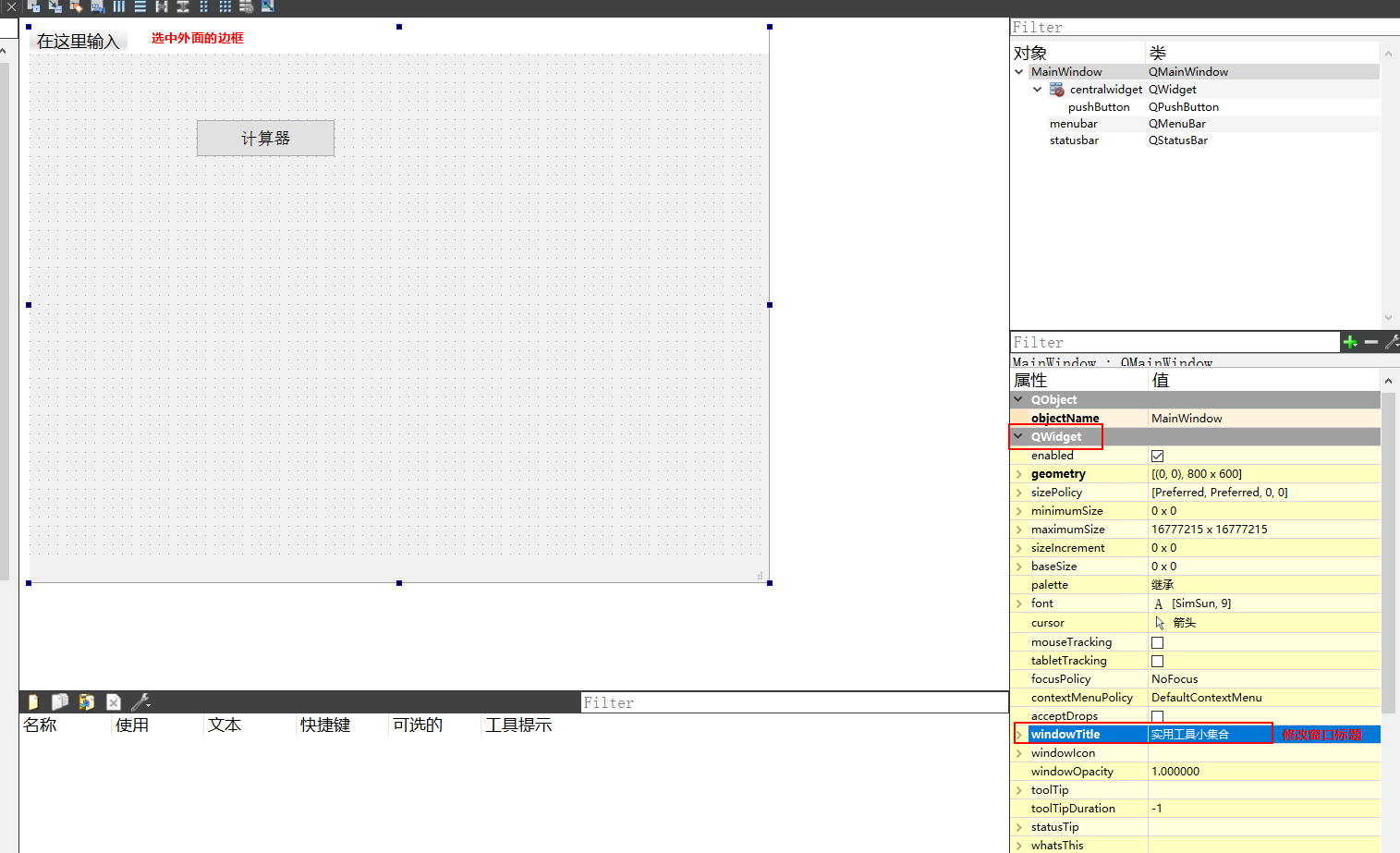Remove dynamic property with minus icon
The image size is (1400, 853).
1371,342
